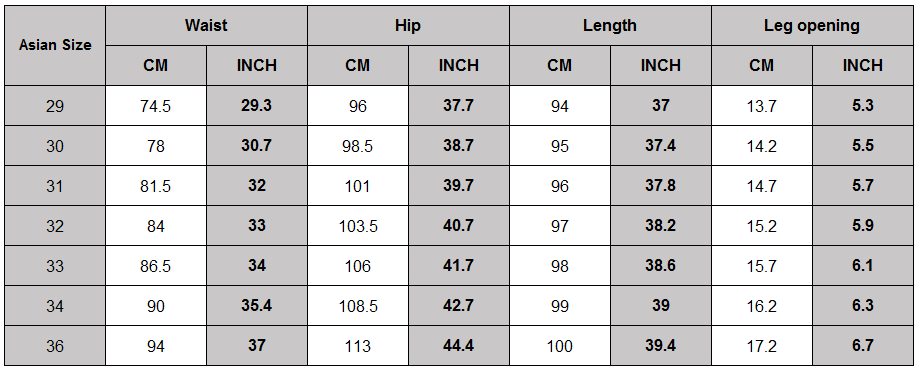Click waist inch value 30.7
The image size is (920, 369).
[257, 145]
